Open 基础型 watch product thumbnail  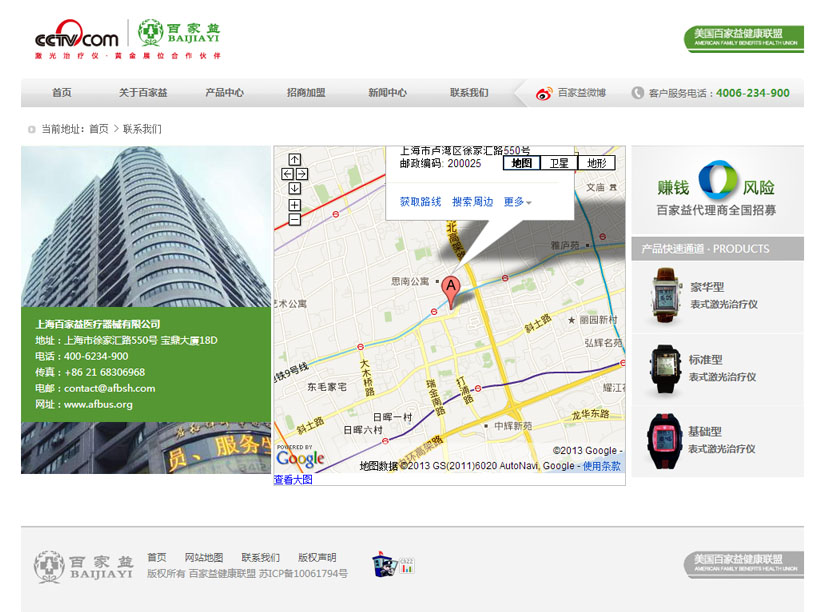[663, 441]
